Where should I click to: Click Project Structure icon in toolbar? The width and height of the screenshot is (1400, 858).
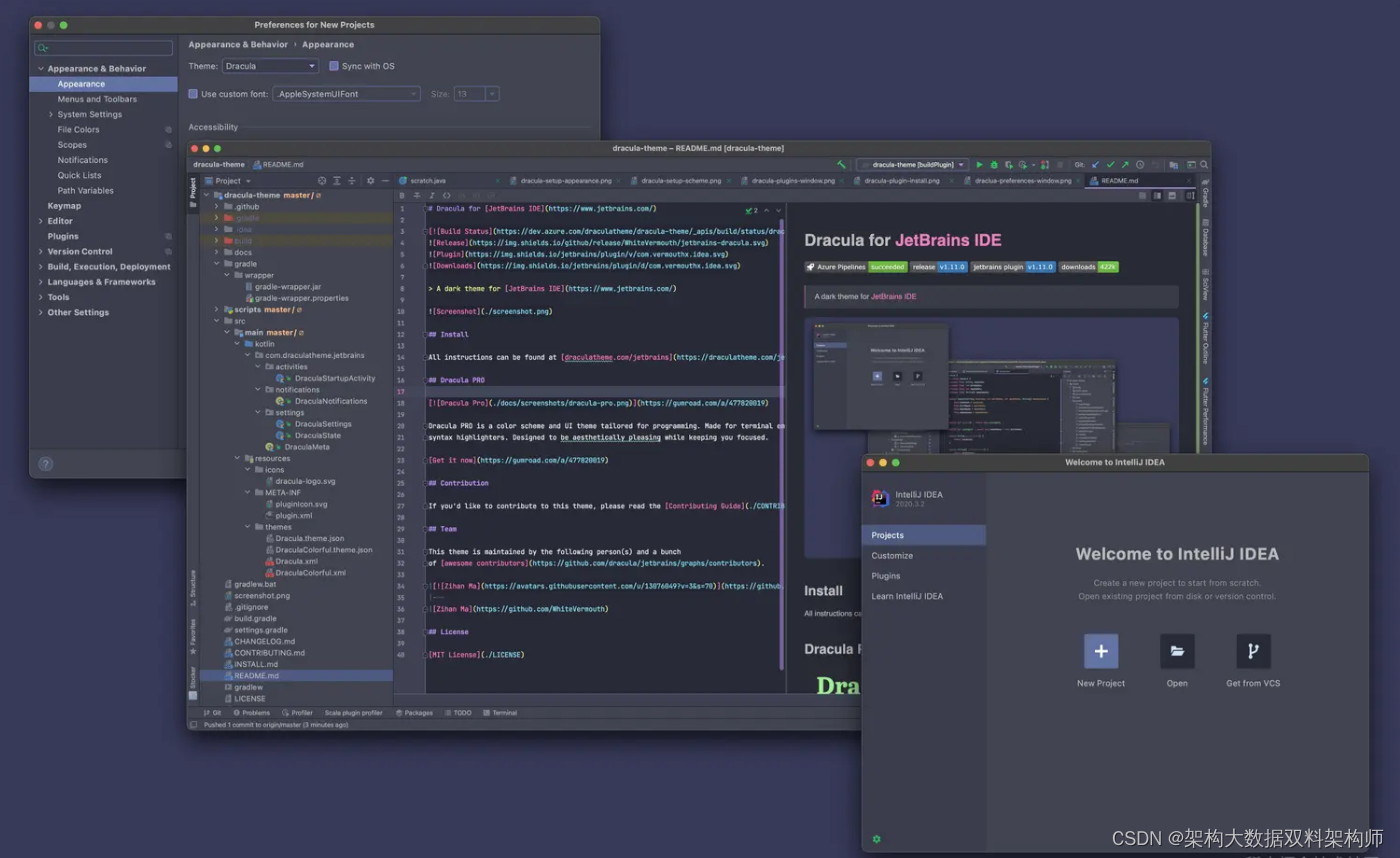coord(1173,165)
